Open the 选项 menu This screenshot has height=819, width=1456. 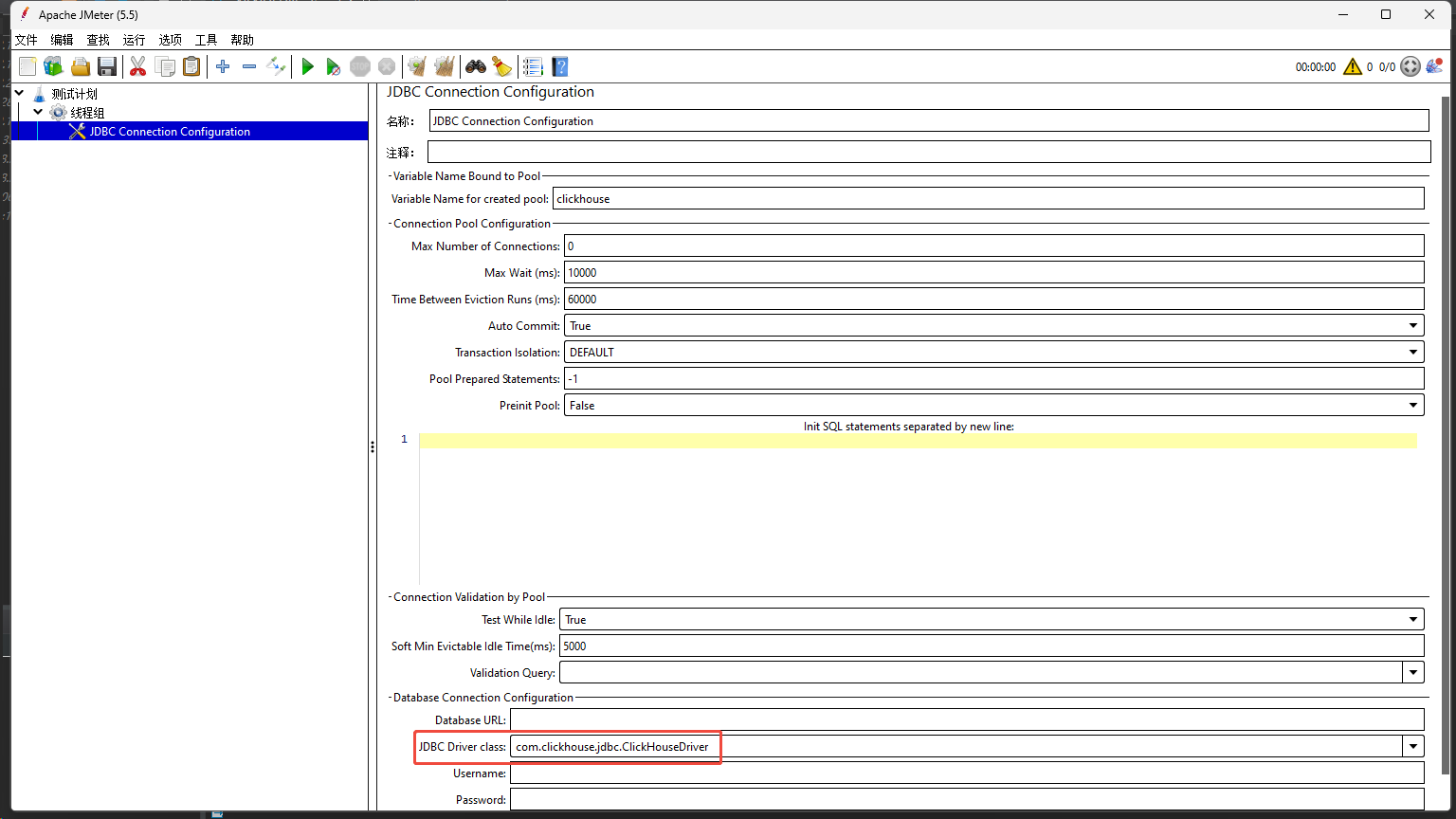coord(170,40)
